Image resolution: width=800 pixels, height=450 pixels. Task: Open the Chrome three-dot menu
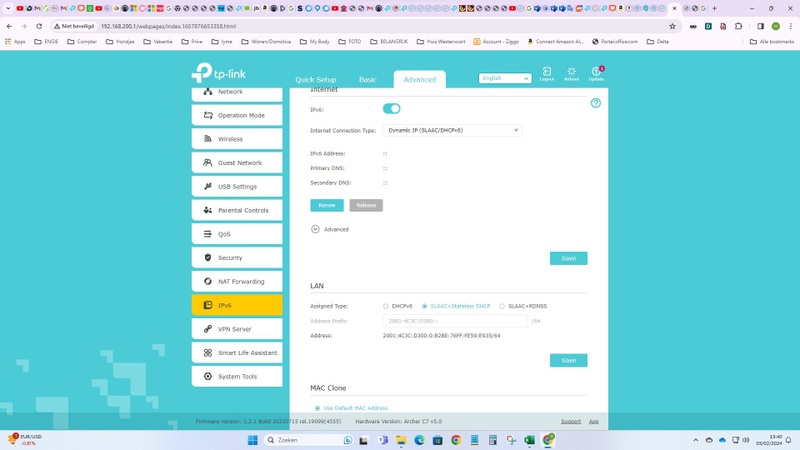790,26
